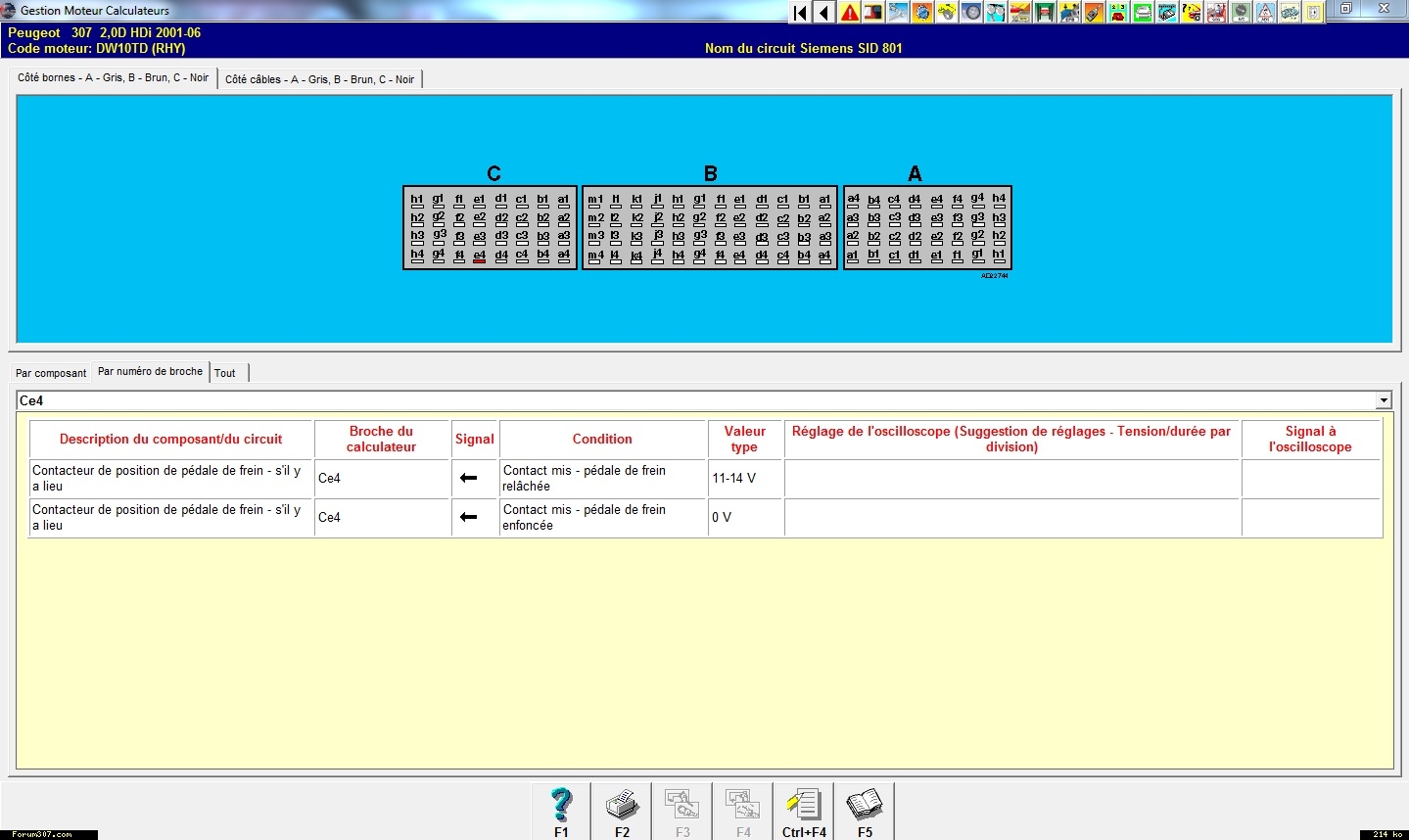Select the Par composant tab
Screen dimensions: 1409x840
51,373
